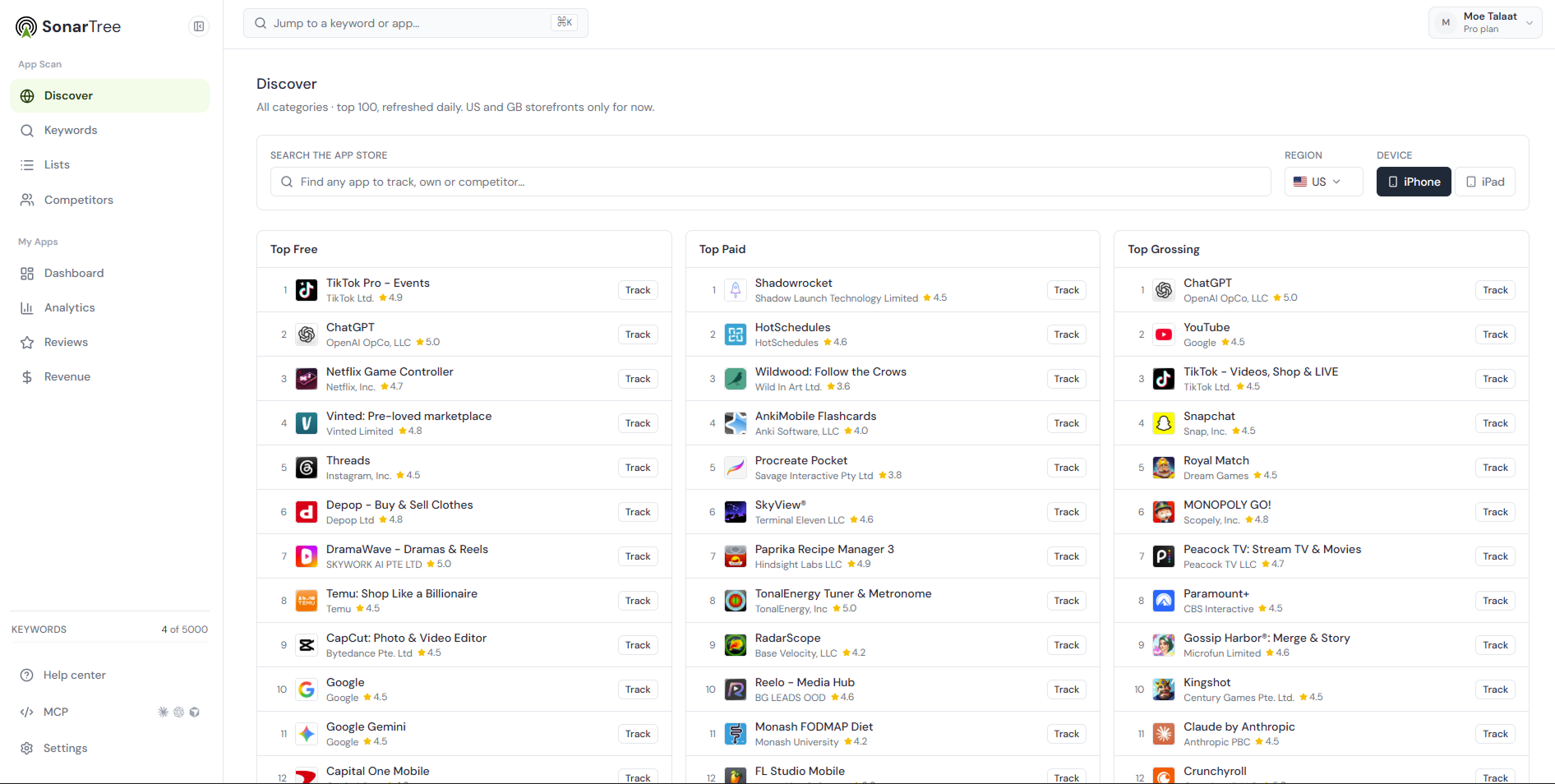Open Dashboard under My Apps
Screen dimensions: 1555x784
[x=109, y=273]
